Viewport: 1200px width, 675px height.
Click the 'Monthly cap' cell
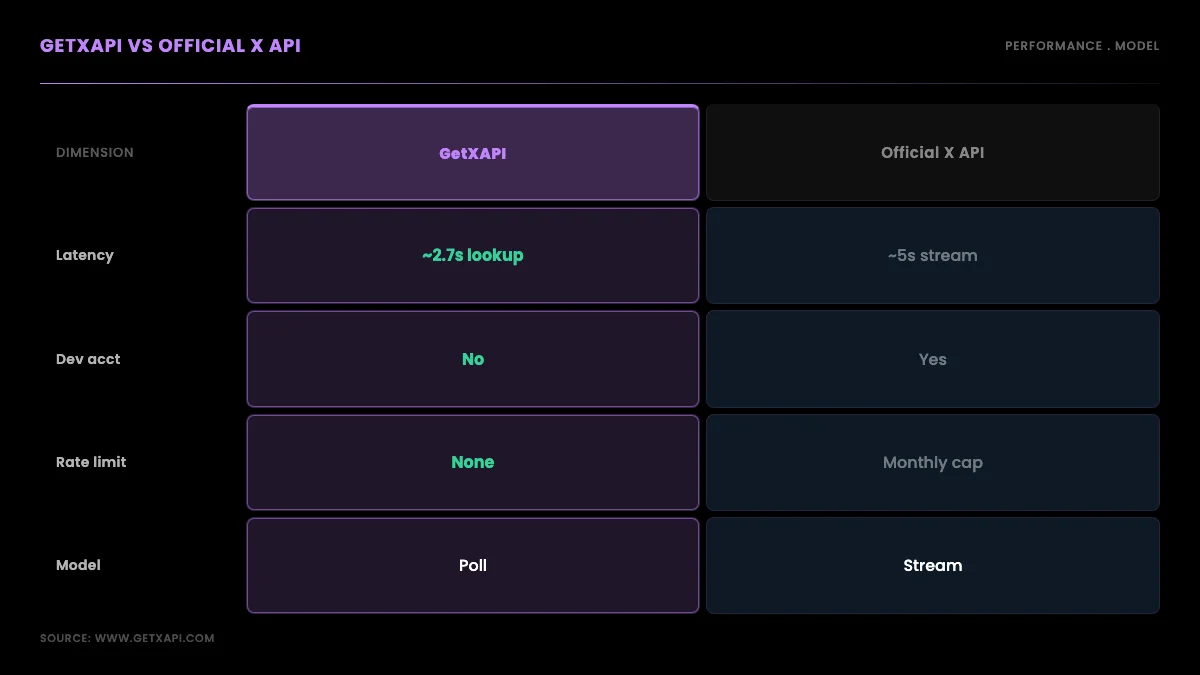coord(933,462)
